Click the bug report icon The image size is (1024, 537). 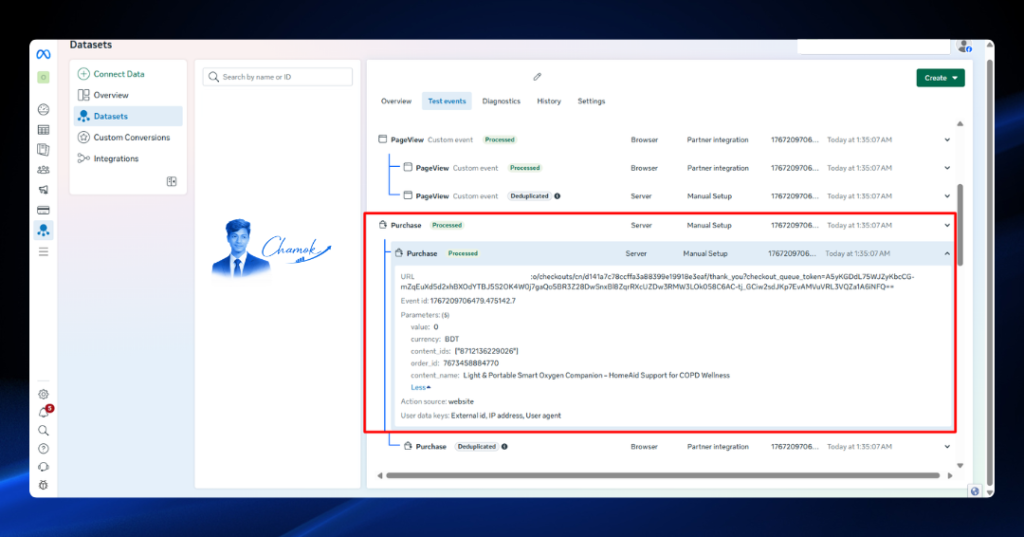click(43, 485)
